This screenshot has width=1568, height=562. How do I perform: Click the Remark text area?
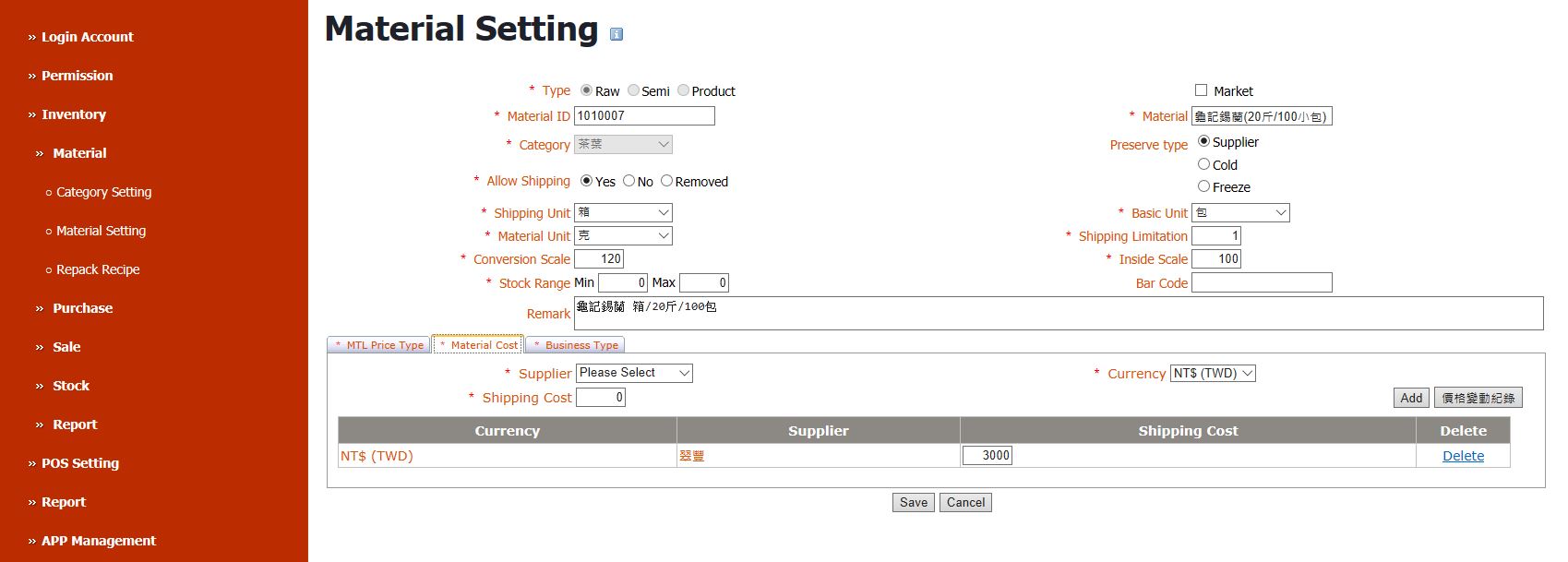(1059, 313)
